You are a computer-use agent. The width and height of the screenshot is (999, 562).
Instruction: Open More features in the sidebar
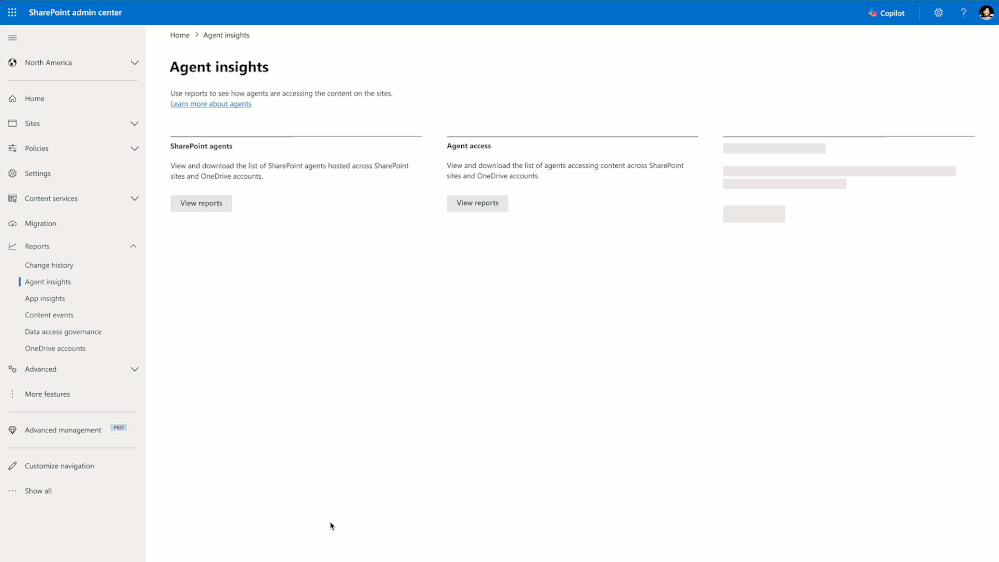point(47,394)
